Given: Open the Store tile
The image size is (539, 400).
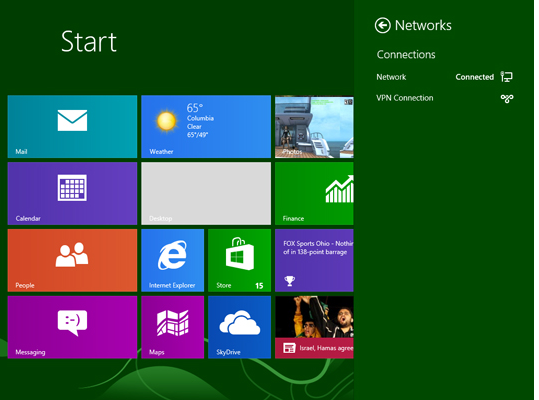Looking at the screenshot, I should [x=239, y=260].
